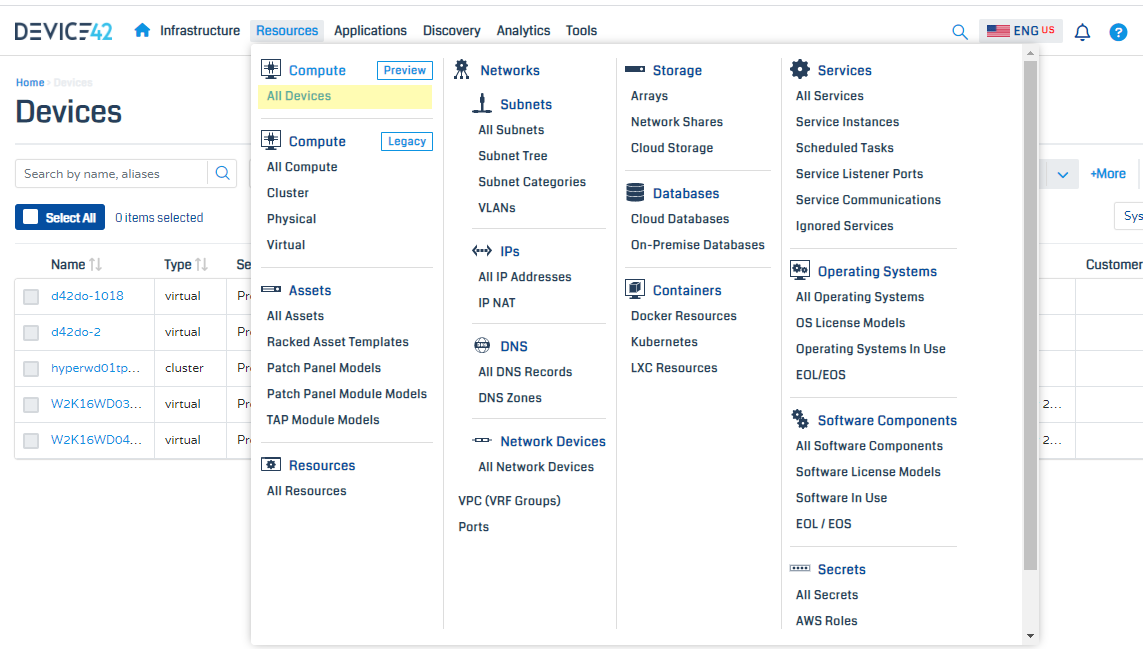Click the menu scrollbar thumb

point(1030,315)
